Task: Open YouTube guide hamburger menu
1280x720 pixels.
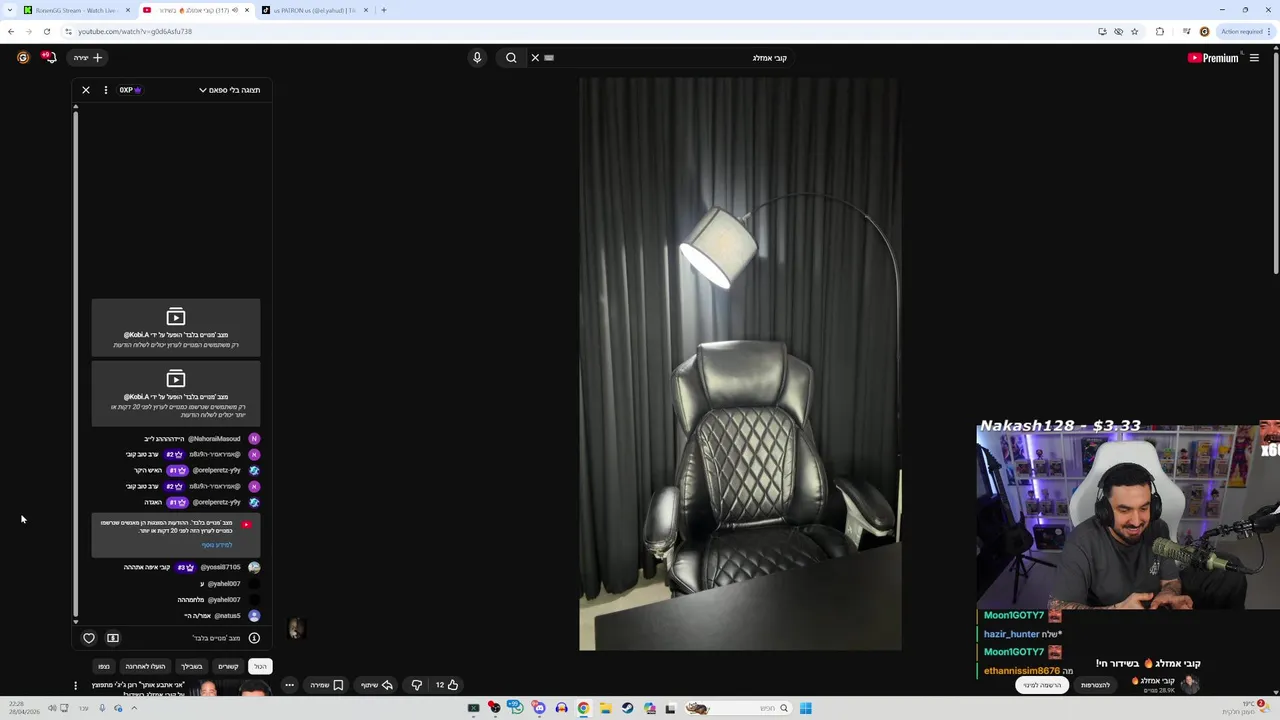Action: pos(1254,58)
